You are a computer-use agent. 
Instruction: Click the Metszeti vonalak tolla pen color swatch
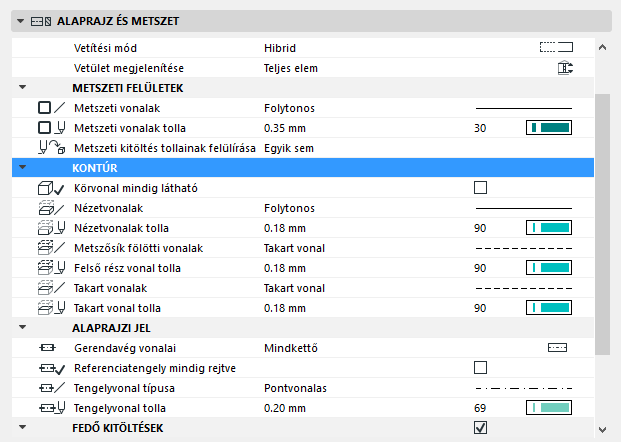548,128
